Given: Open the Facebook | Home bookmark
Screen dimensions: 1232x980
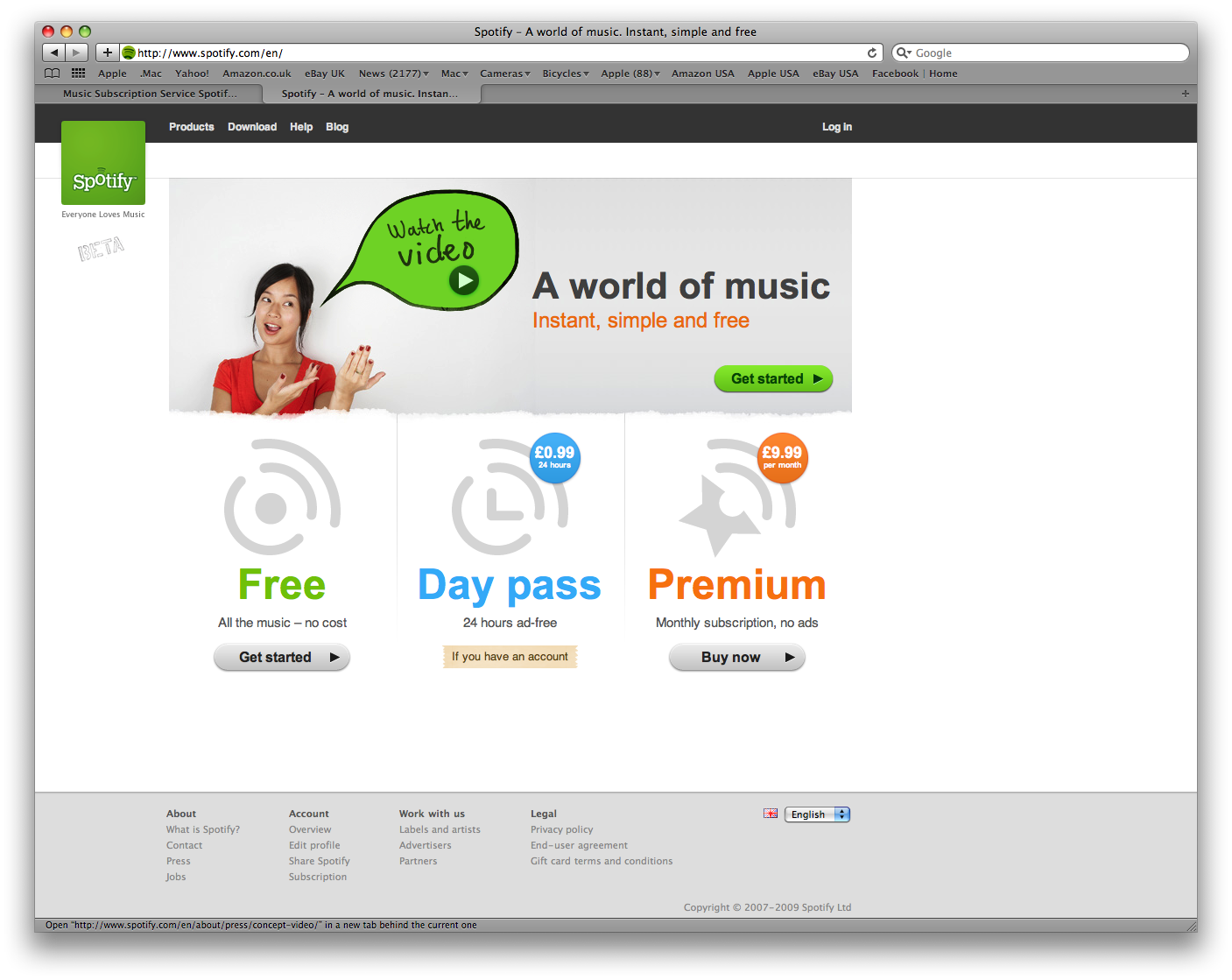Looking at the screenshot, I should click(x=914, y=74).
